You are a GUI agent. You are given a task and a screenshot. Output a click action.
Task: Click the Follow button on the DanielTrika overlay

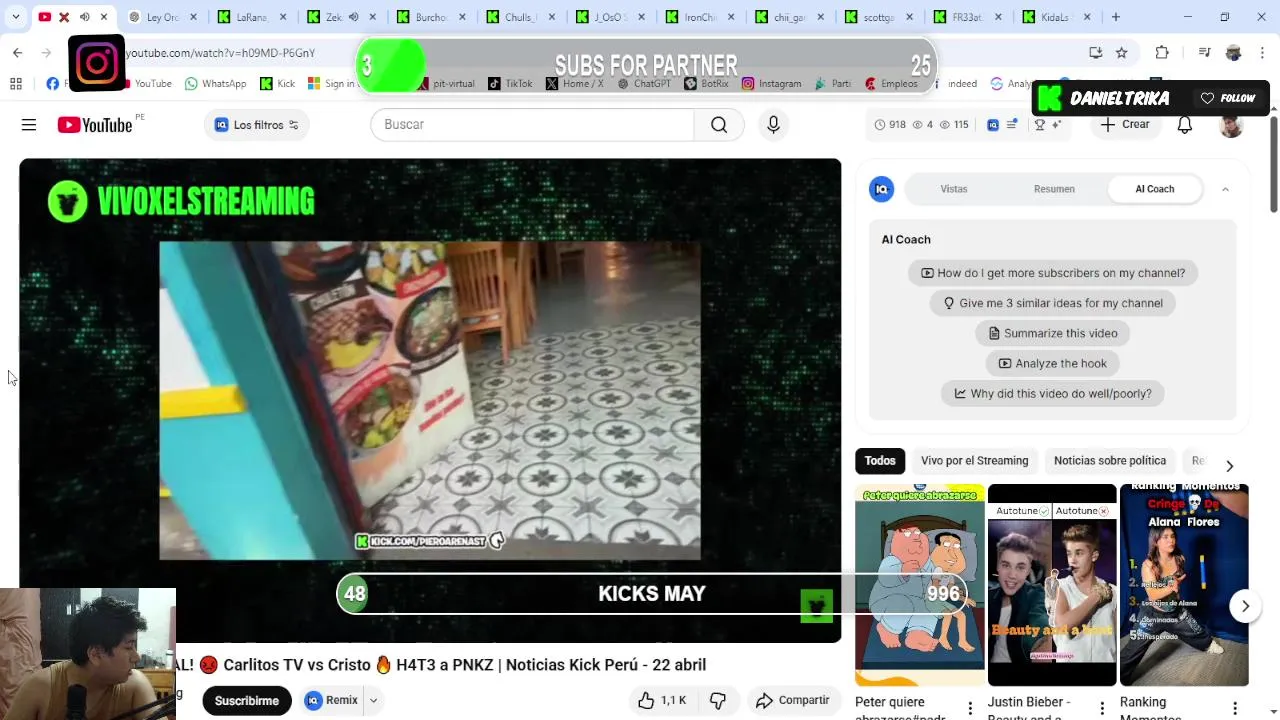(1228, 98)
